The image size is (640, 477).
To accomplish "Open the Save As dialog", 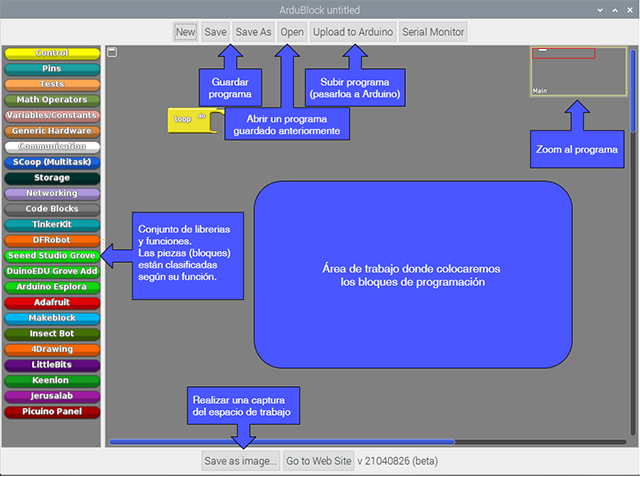I will [x=253, y=32].
